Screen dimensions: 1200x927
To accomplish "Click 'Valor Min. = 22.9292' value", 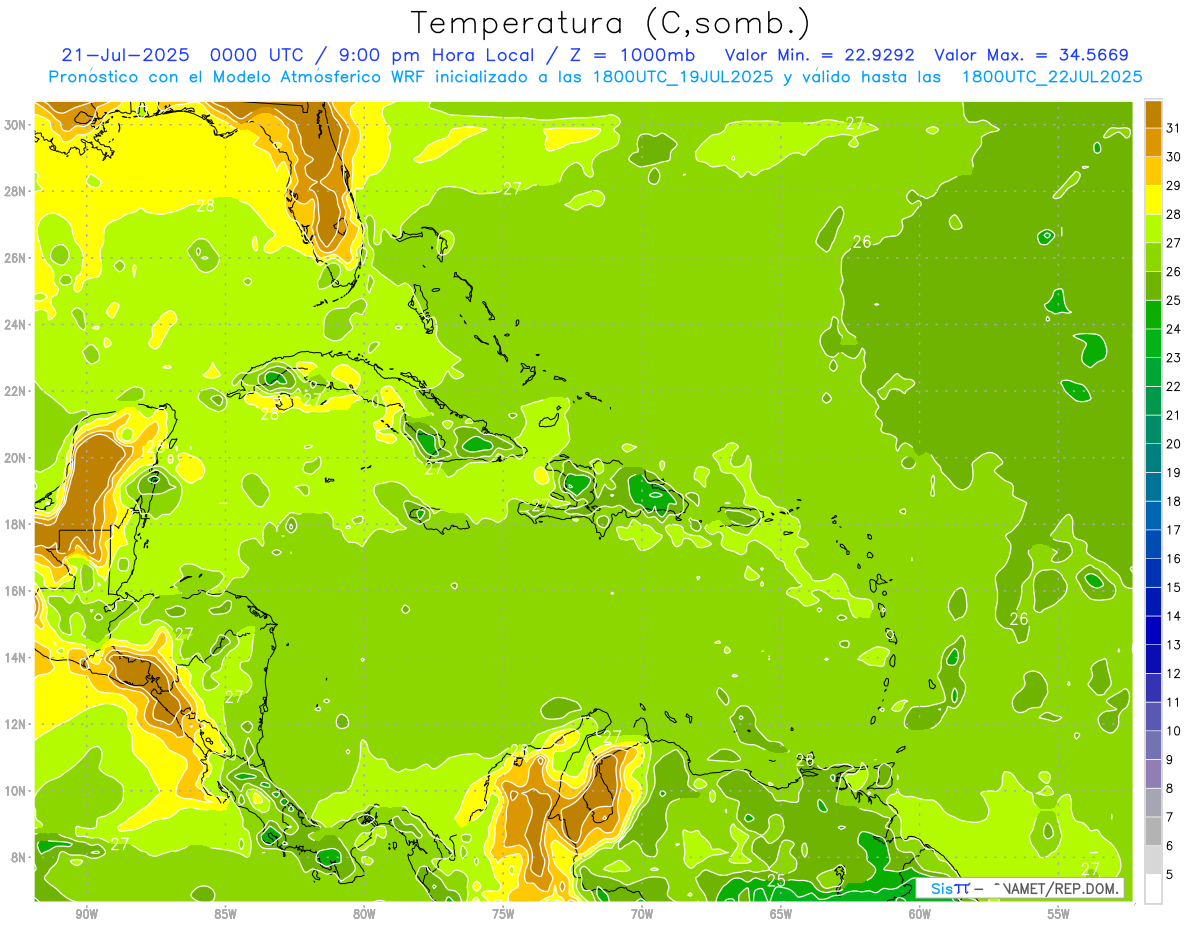I will pos(820,55).
